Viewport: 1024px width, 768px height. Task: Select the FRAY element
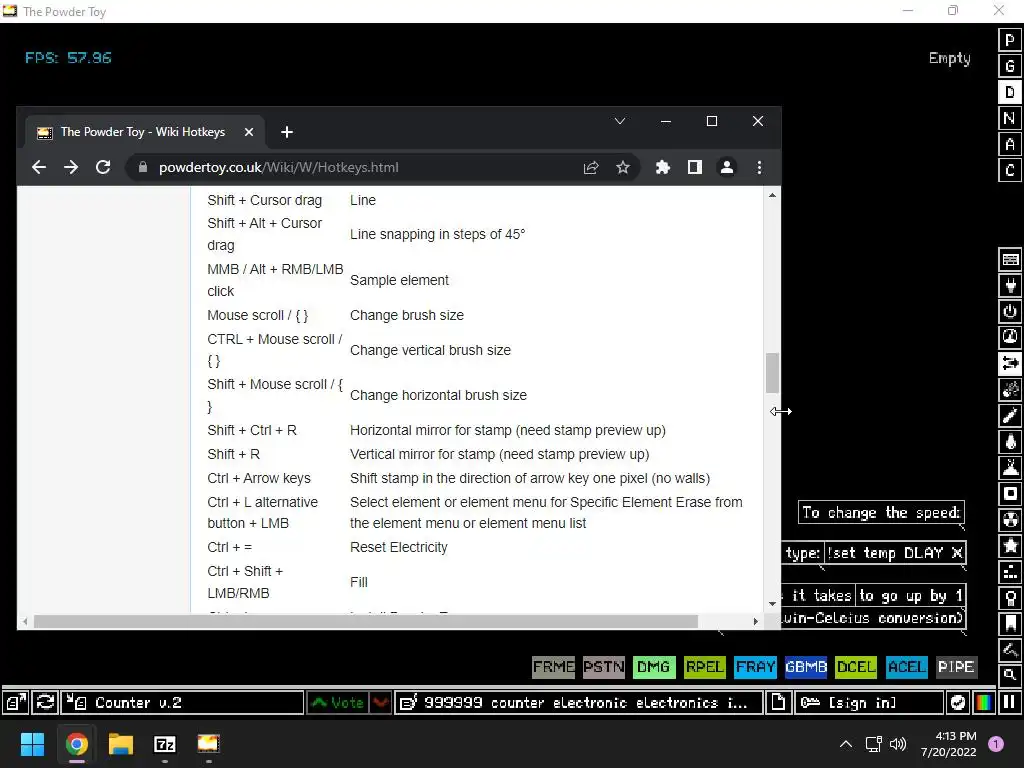[755, 667]
